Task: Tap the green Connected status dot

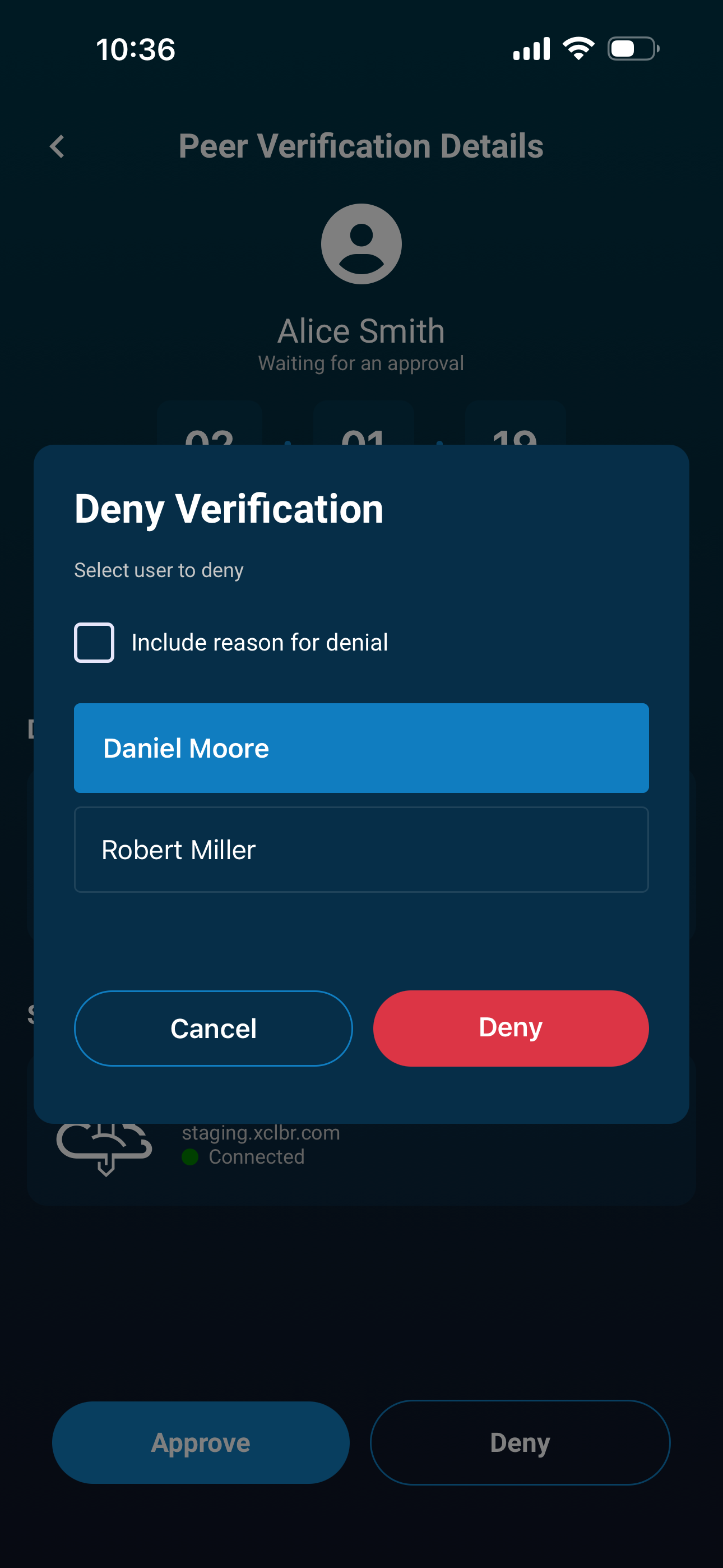Action: click(x=190, y=1156)
